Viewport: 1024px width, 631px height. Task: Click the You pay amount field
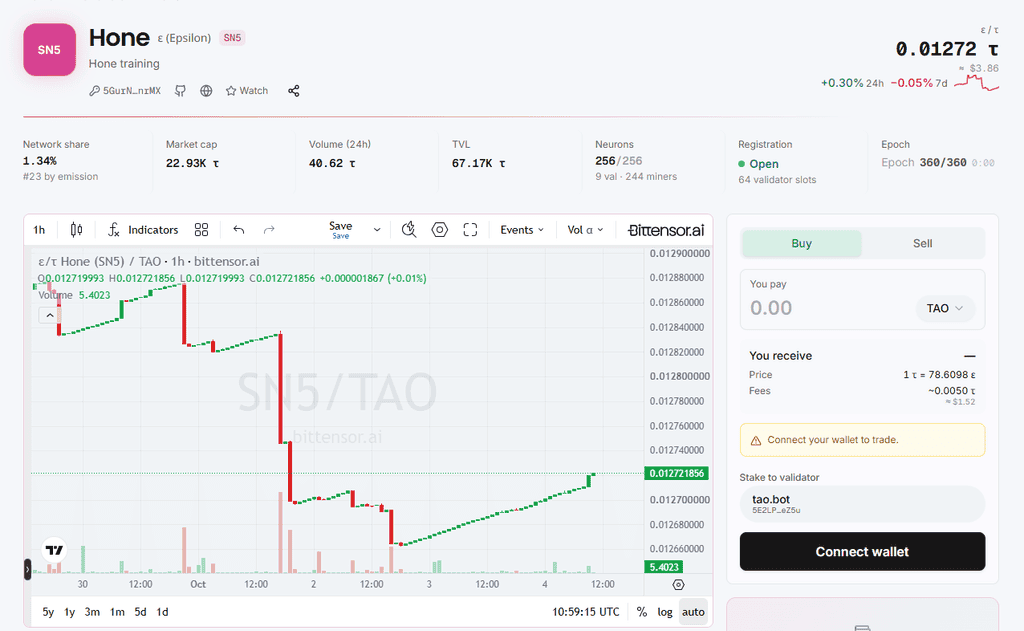(x=830, y=308)
